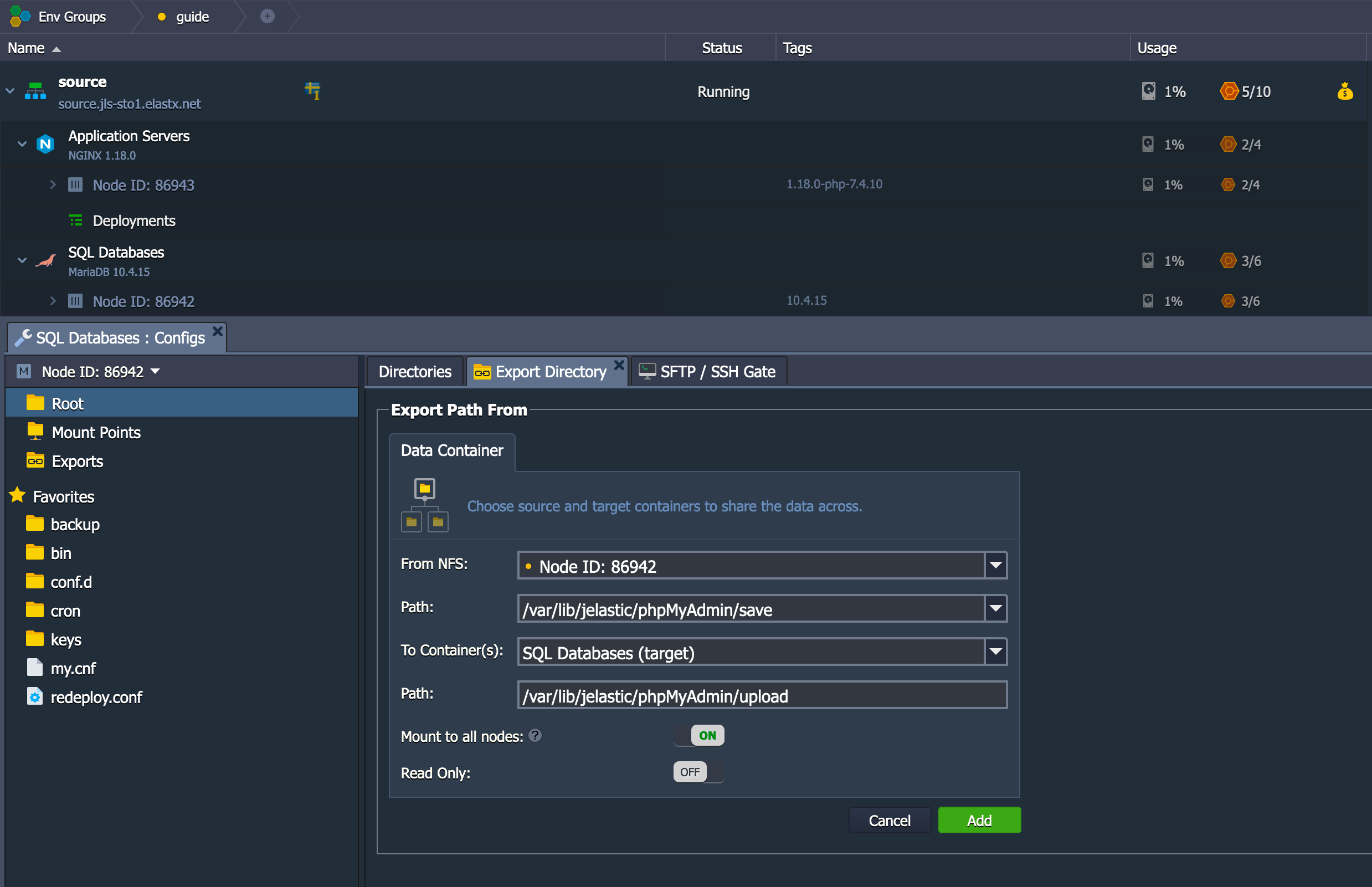Expand Node ID 86943 row
The height and width of the screenshot is (887, 1372).
tap(53, 185)
